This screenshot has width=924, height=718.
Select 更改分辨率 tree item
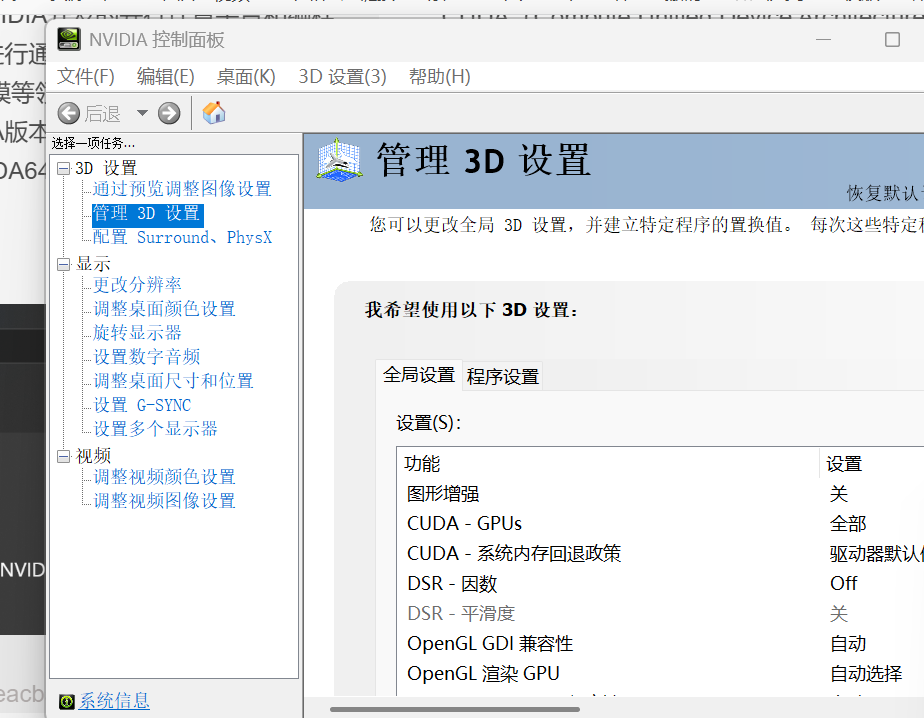(137, 285)
